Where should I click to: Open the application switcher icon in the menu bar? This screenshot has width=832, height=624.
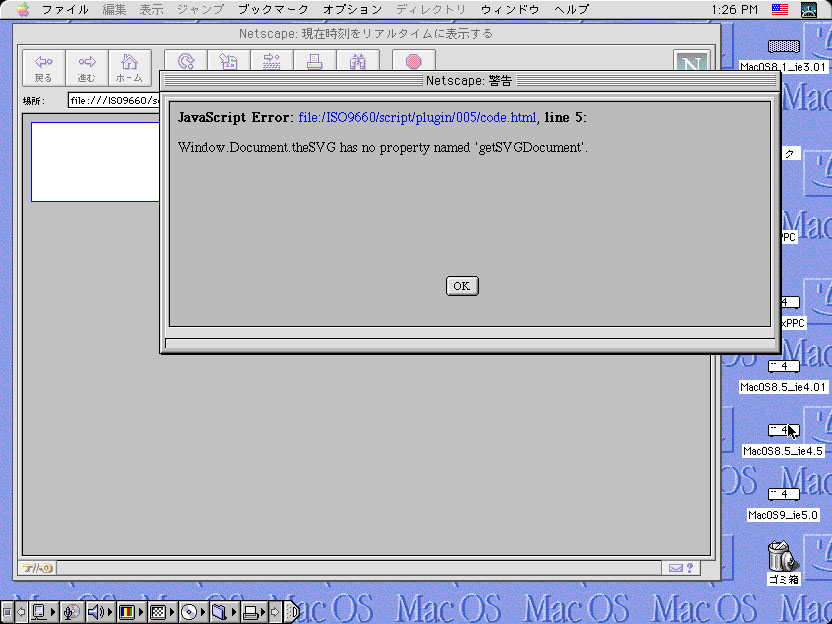click(809, 10)
